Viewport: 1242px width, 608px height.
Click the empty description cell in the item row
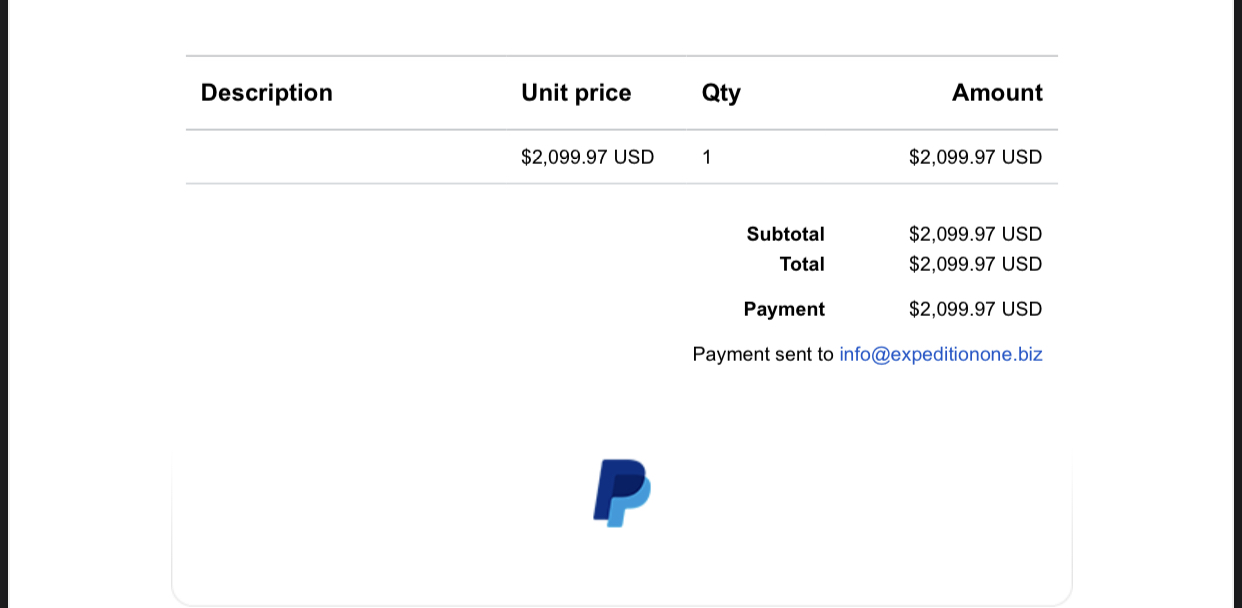tap(346, 157)
